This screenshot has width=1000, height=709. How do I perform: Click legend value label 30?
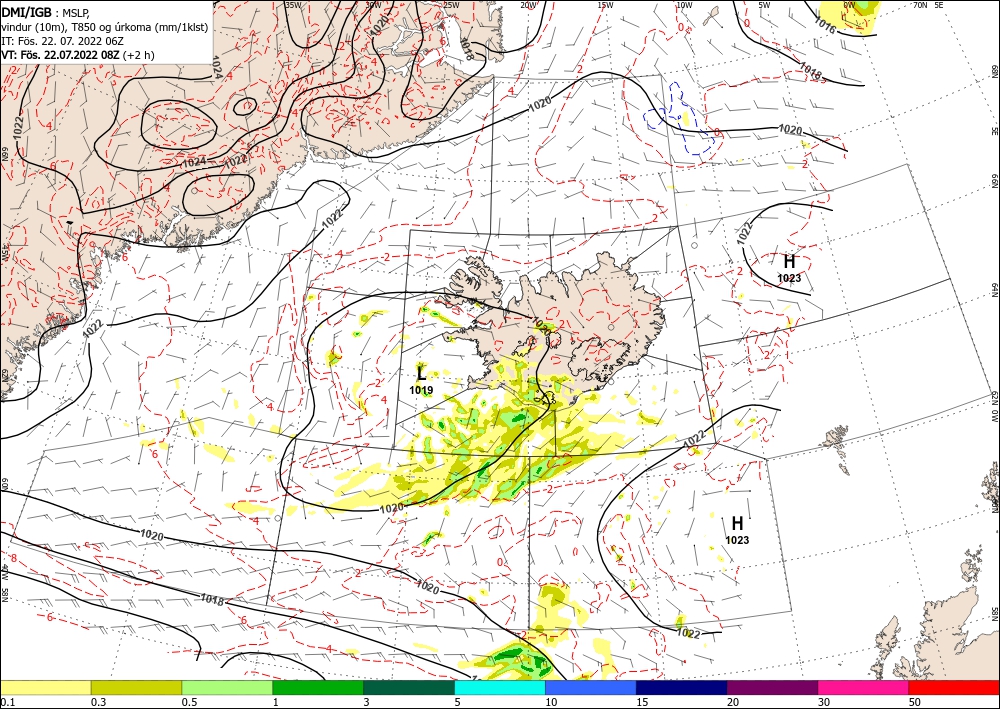coord(824,702)
